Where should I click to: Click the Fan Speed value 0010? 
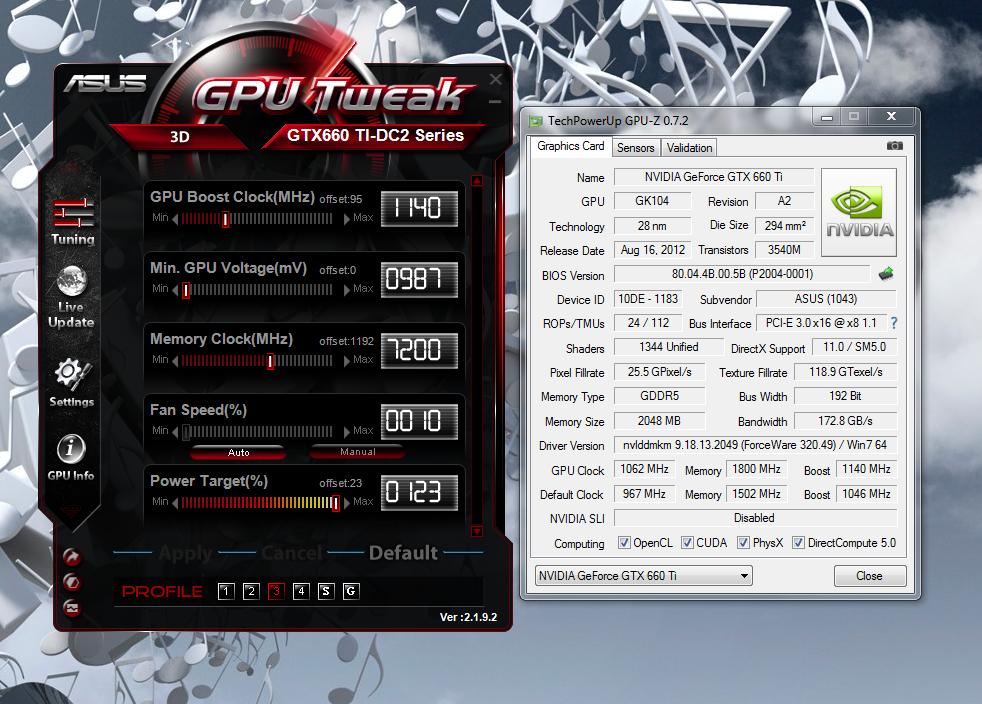click(419, 421)
